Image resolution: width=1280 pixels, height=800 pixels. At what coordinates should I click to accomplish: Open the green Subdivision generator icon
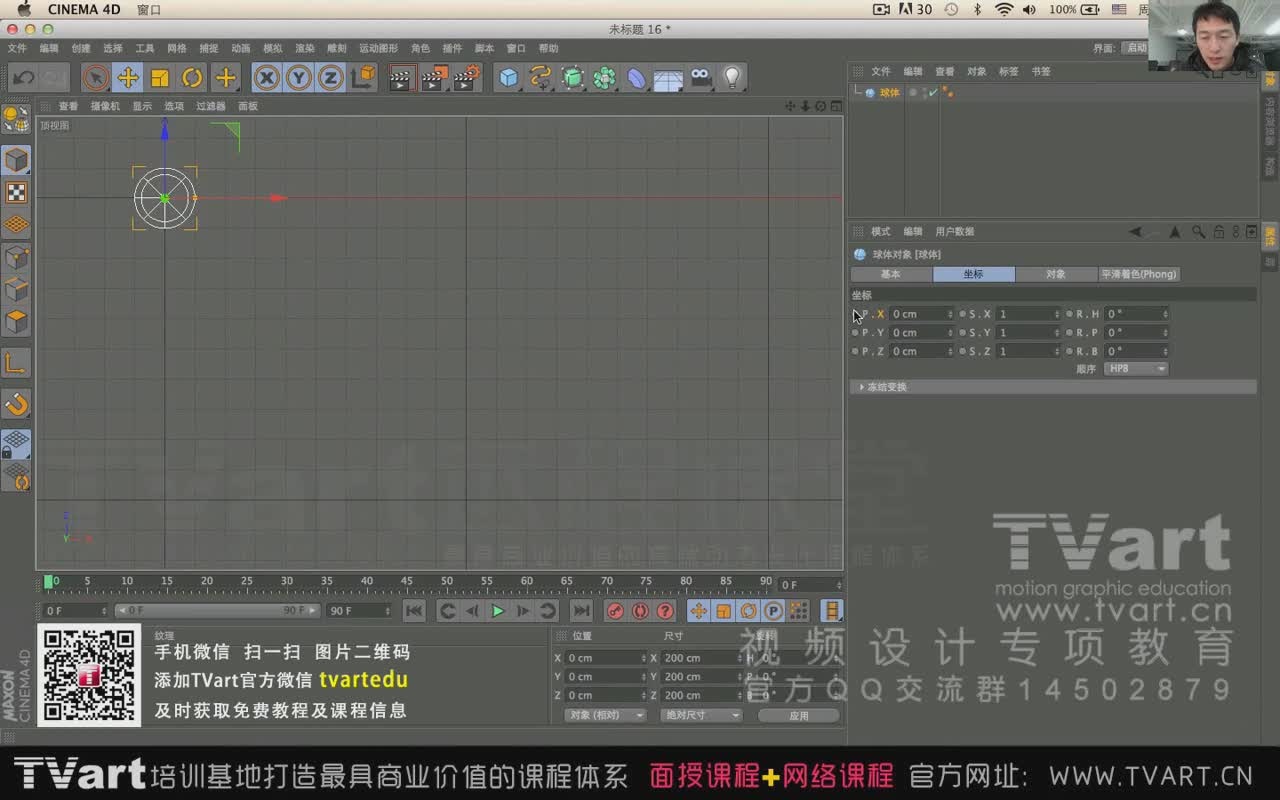(573, 78)
